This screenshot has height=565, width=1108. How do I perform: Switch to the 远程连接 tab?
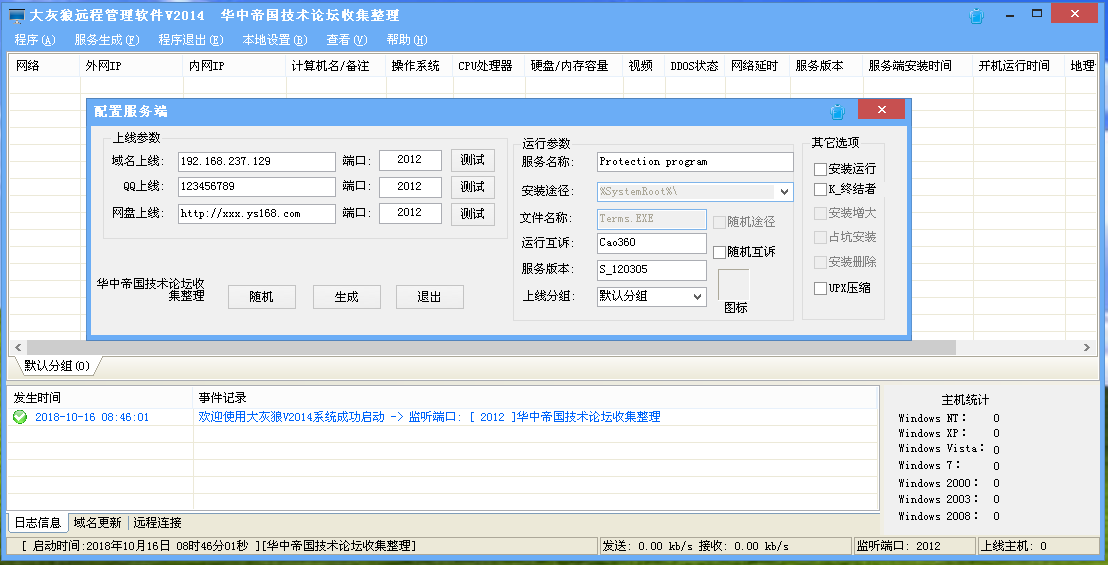coord(158,523)
